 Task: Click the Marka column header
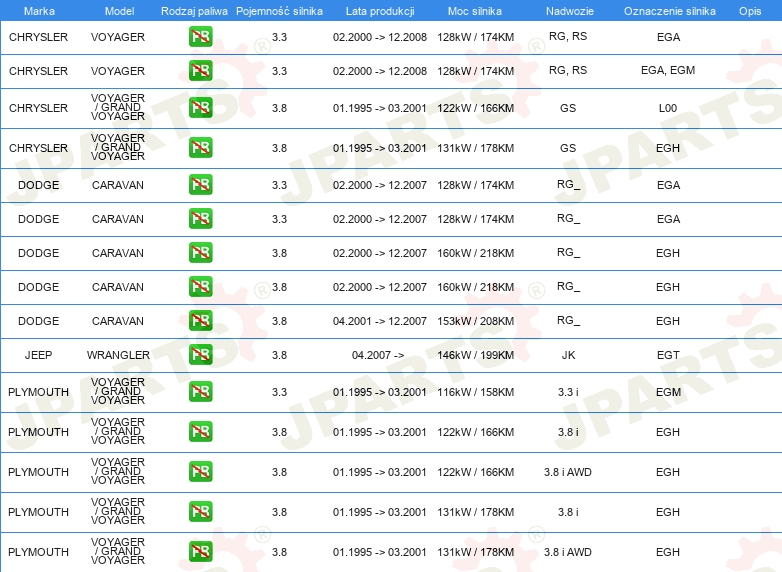pos(39,11)
